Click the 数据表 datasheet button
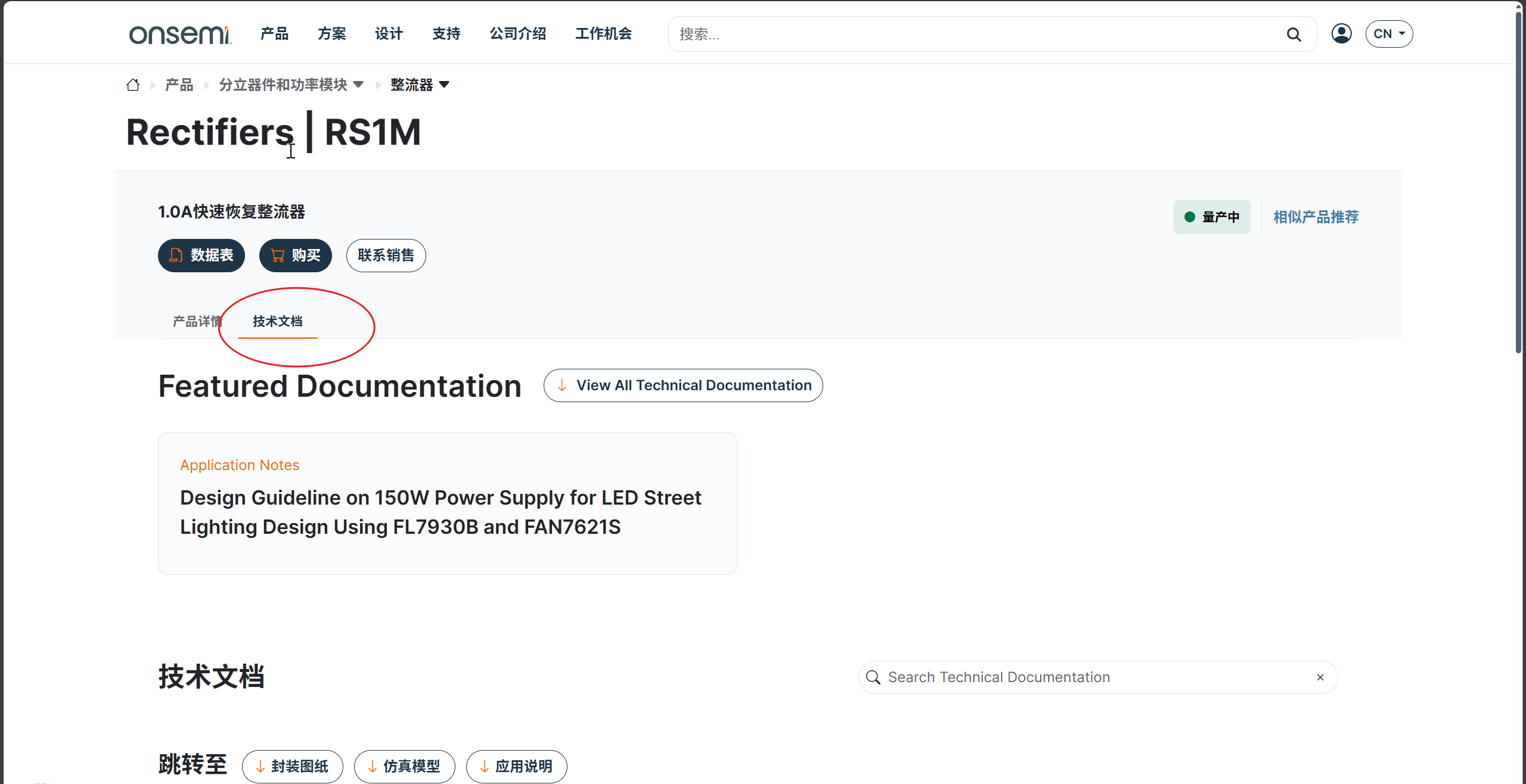This screenshot has width=1526, height=784. pyautogui.click(x=201, y=256)
